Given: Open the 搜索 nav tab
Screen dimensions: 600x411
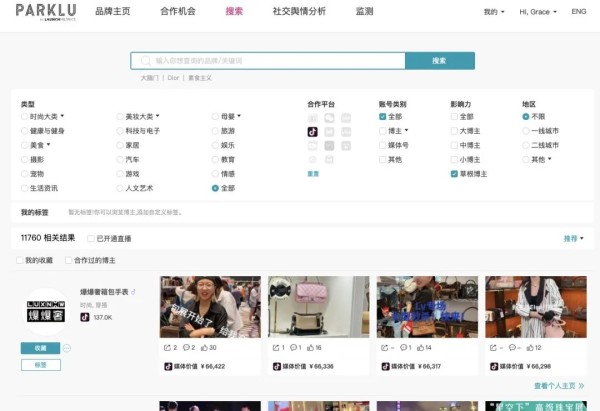Looking at the screenshot, I should (x=234, y=11).
